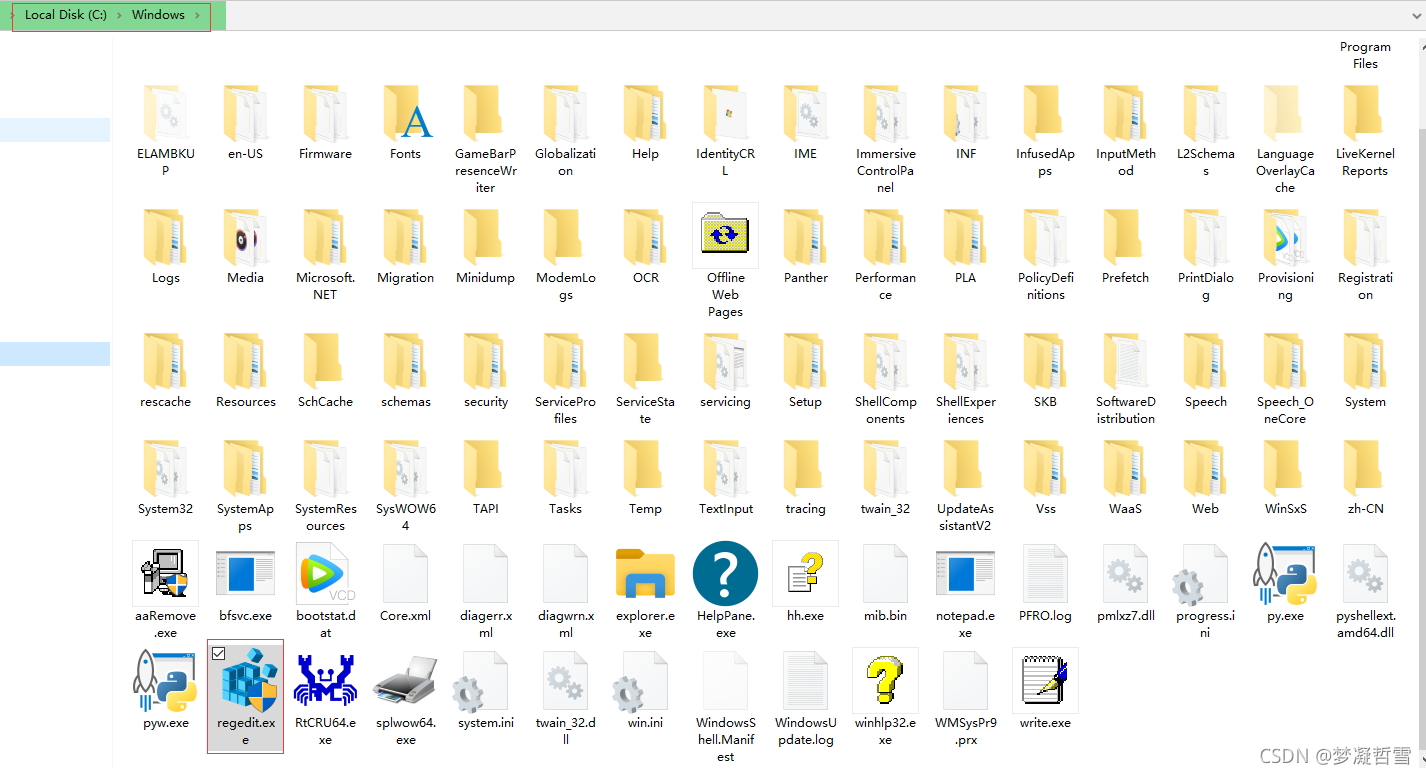This screenshot has width=1426, height=774.
Task: Select the WindowsUpdate.log text file icon
Action: coord(805,681)
